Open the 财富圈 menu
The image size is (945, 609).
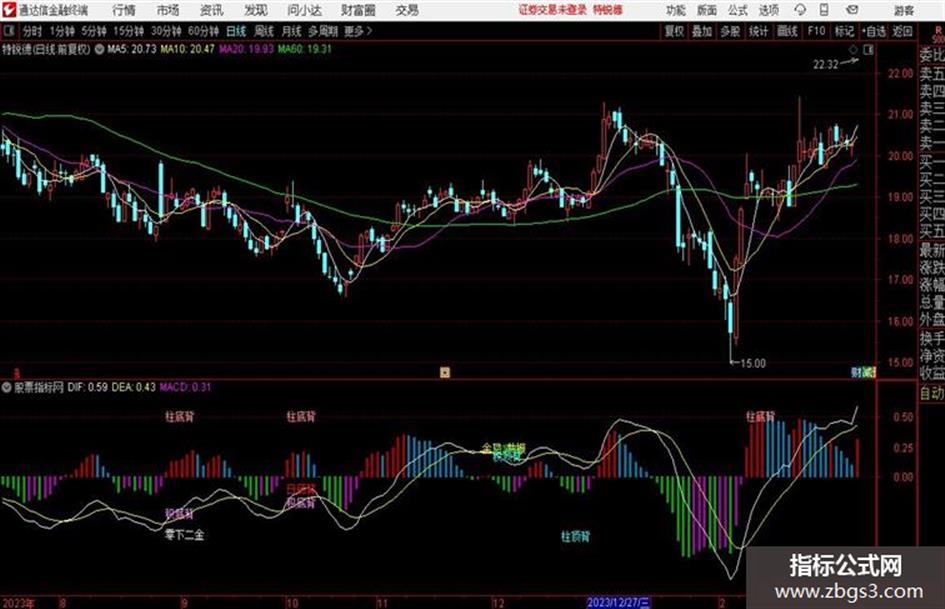358,10
